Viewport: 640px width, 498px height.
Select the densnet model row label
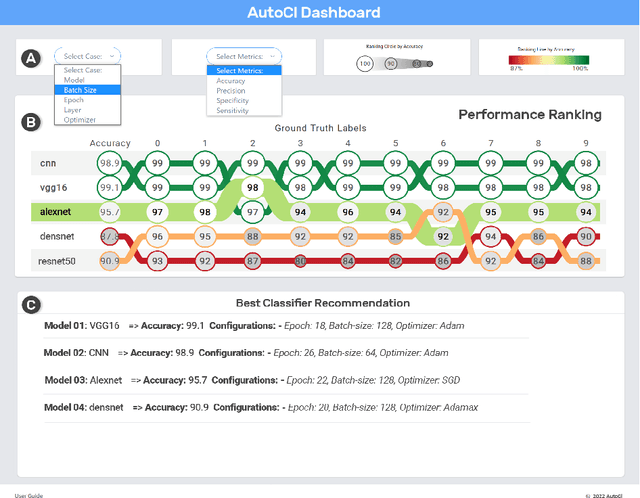point(57,236)
